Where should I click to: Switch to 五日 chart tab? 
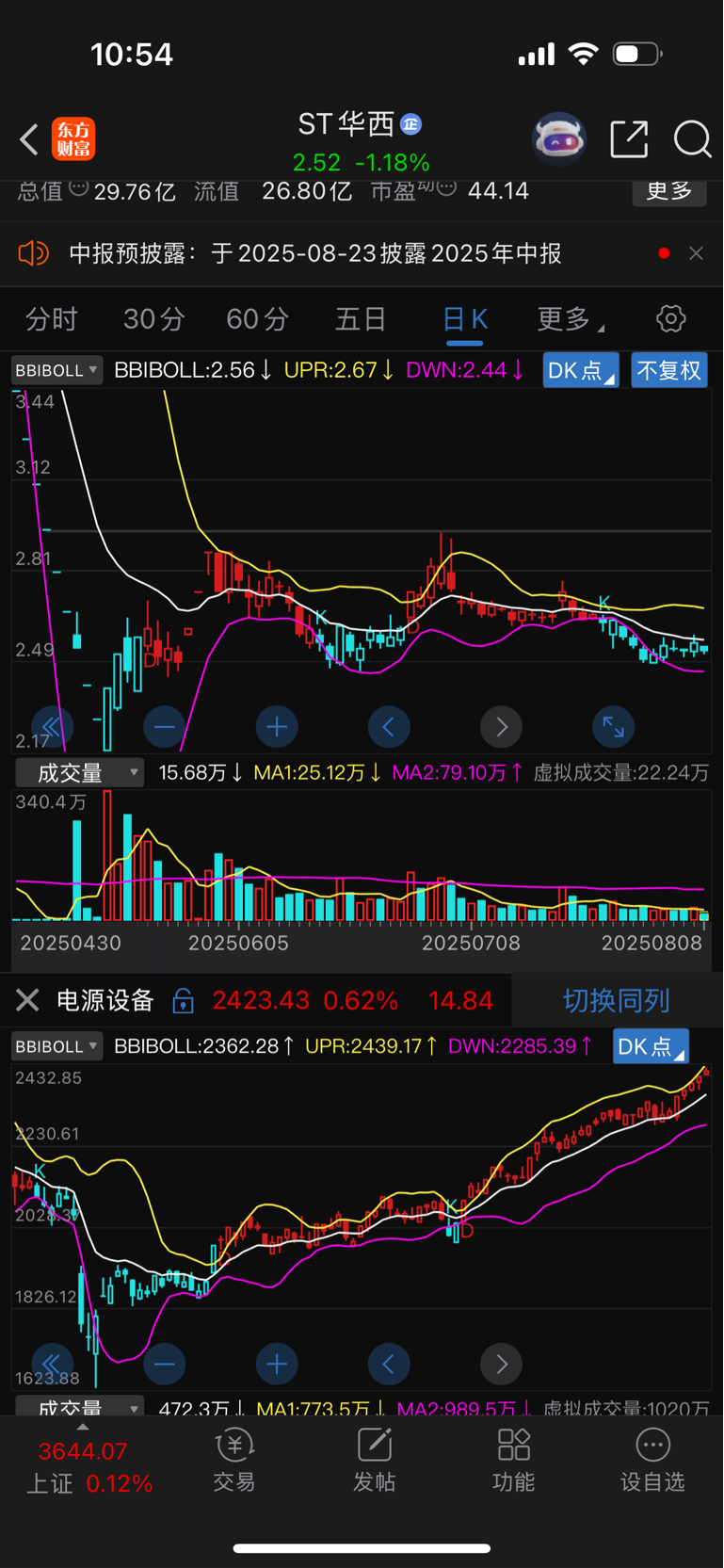pos(361,319)
